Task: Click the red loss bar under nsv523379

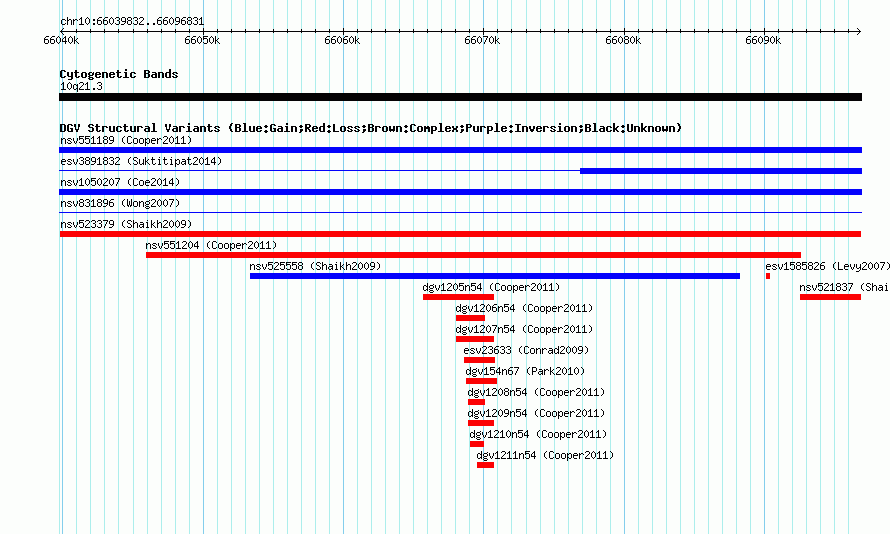Action: pyautogui.click(x=460, y=234)
